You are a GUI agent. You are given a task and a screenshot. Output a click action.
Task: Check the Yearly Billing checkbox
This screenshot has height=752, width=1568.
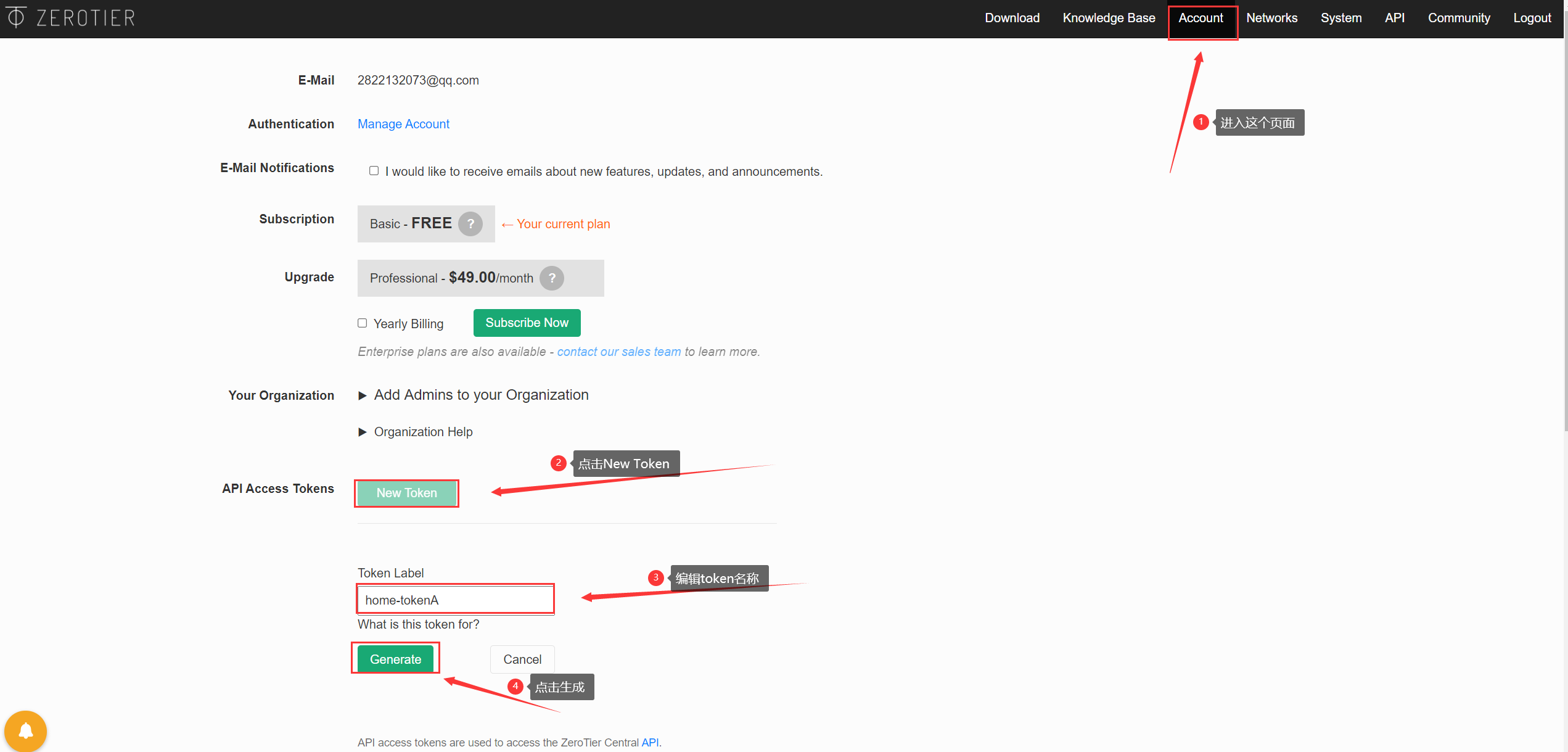pyautogui.click(x=363, y=323)
